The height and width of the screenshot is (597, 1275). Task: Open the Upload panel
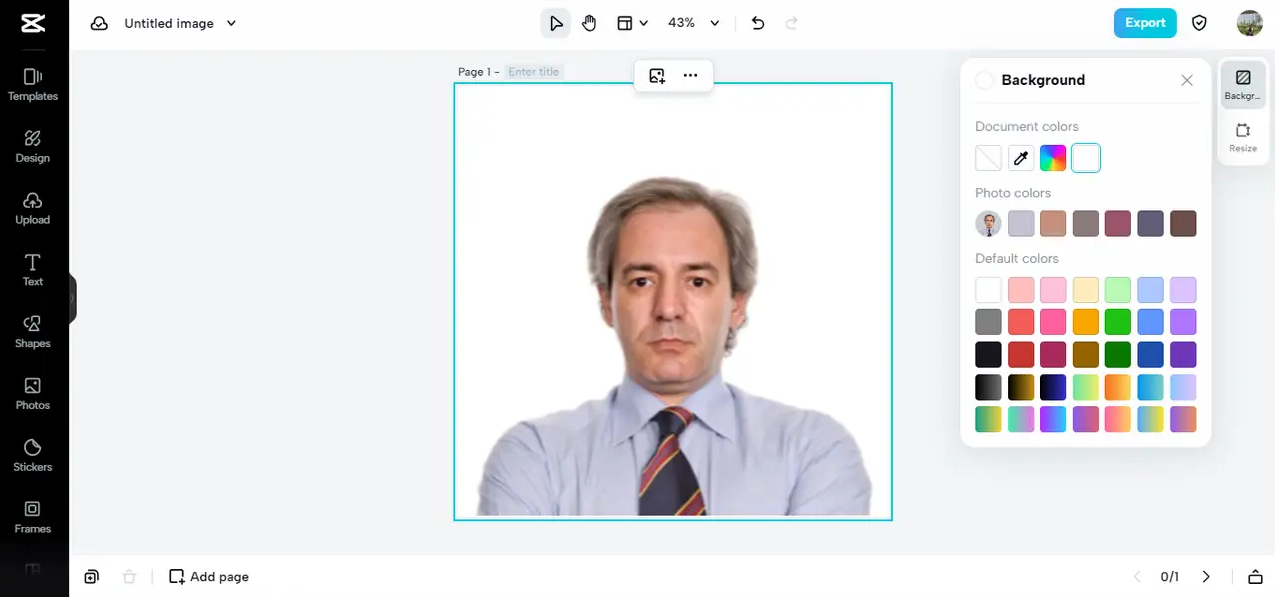(33, 209)
